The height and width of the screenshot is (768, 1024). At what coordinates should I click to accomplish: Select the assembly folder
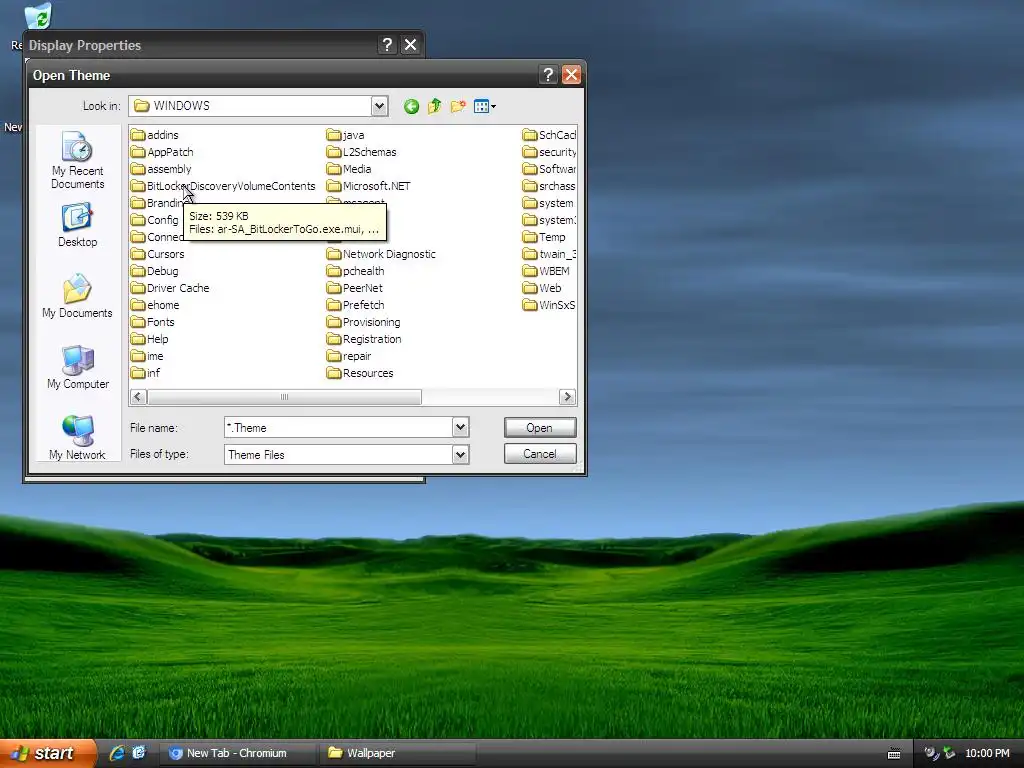161,169
